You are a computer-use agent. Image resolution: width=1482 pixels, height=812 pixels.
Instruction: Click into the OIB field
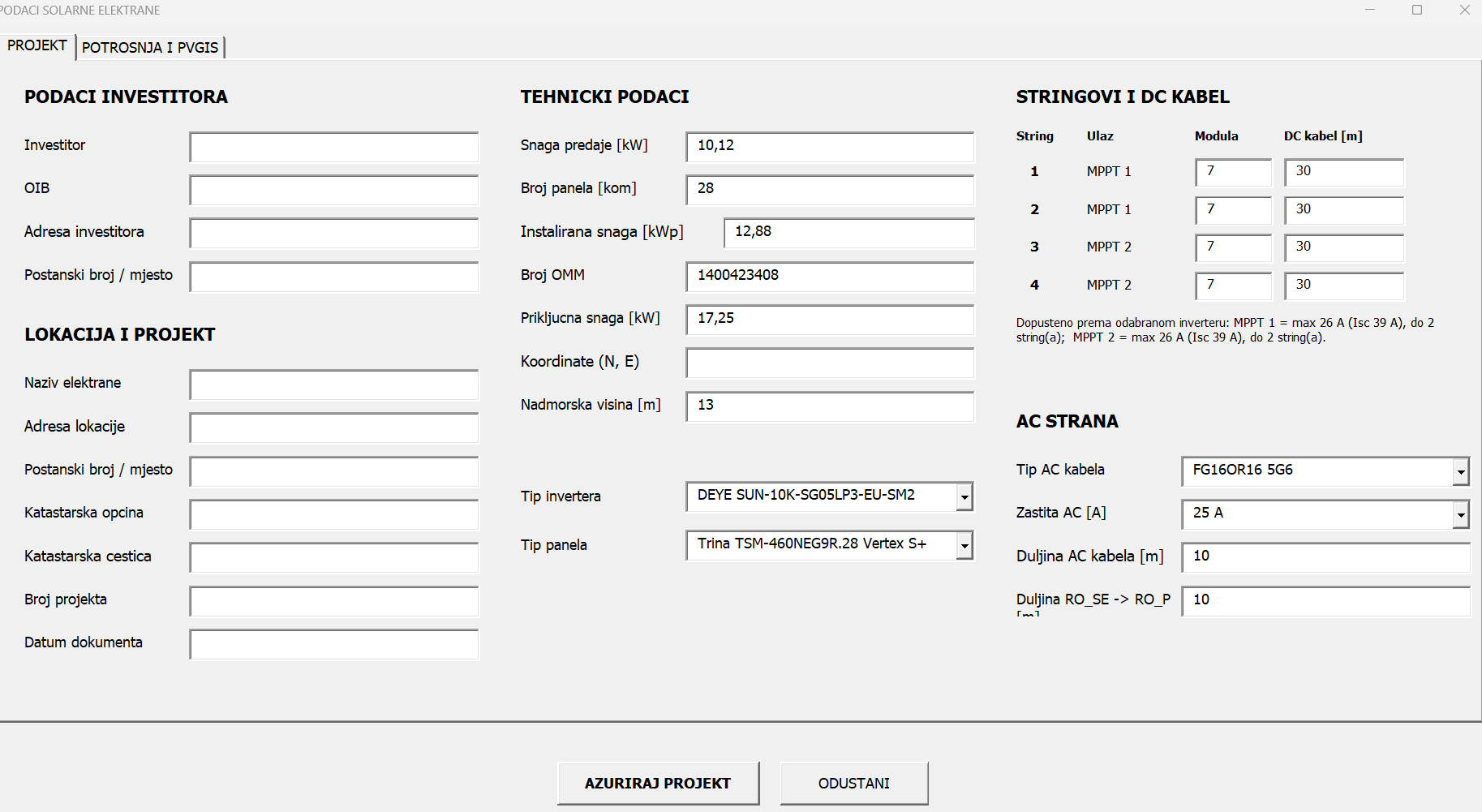[334, 190]
